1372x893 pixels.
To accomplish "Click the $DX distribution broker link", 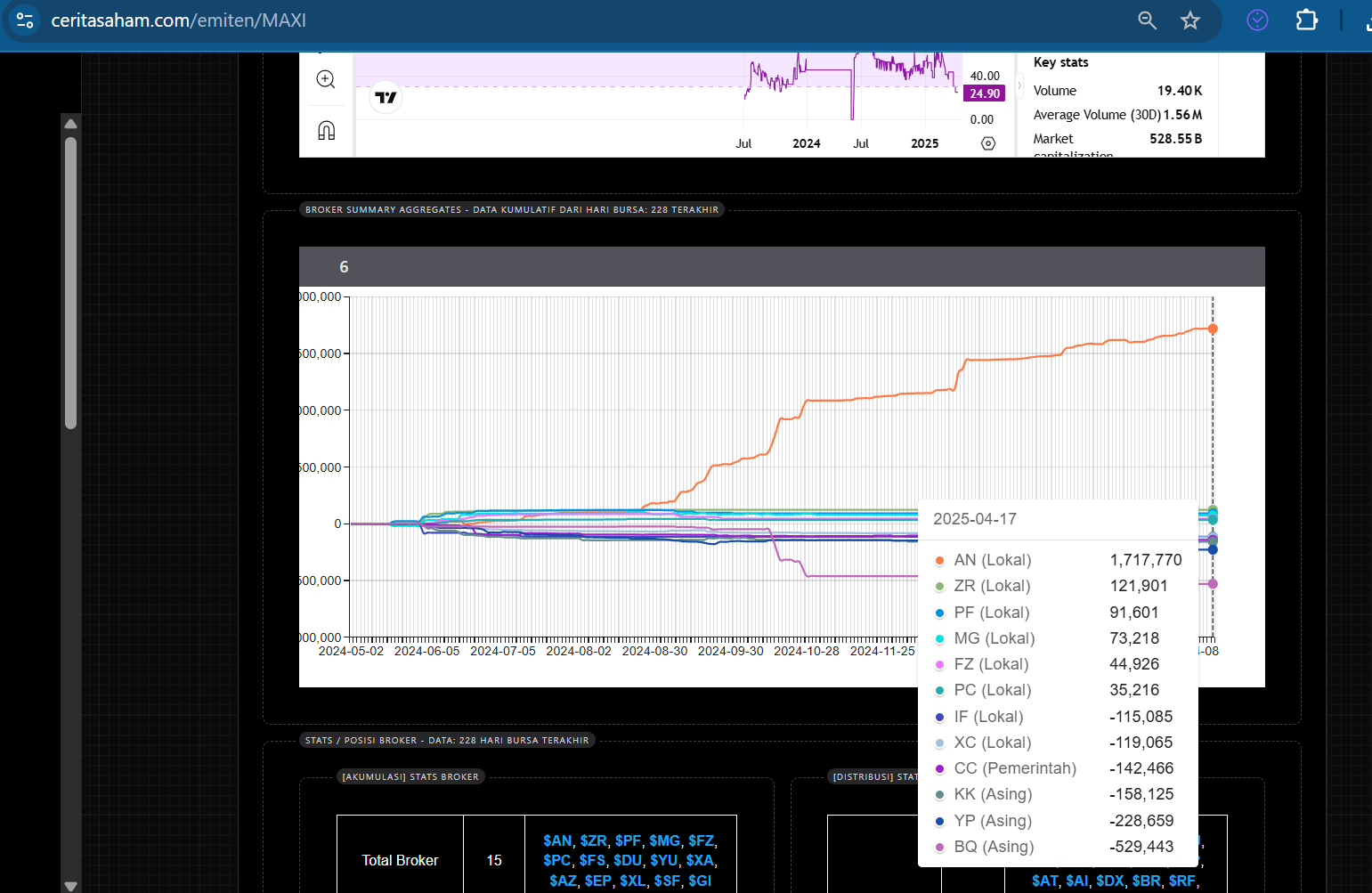I will tap(1109, 881).
